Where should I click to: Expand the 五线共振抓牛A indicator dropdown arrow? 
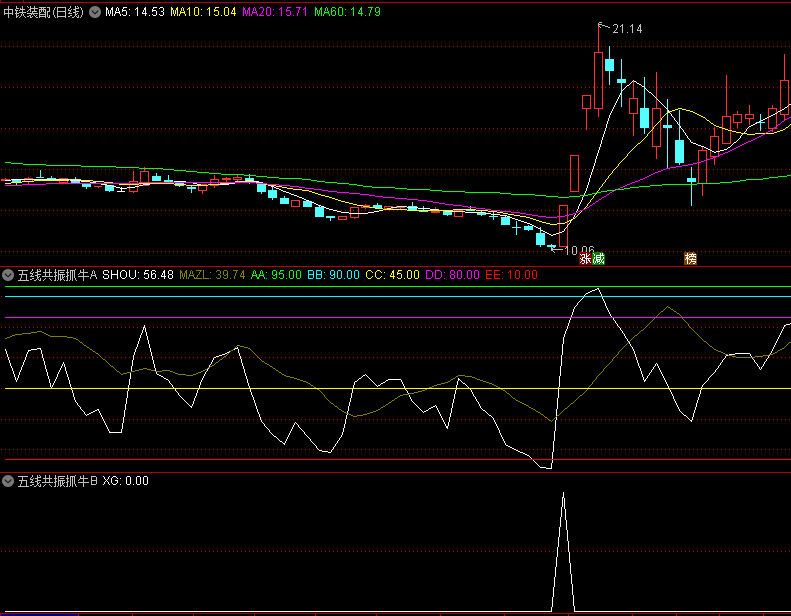tap(8, 274)
